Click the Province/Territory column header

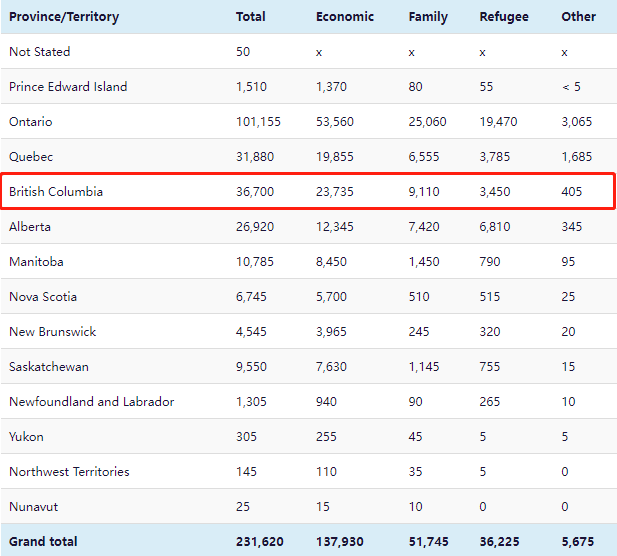[64, 16]
